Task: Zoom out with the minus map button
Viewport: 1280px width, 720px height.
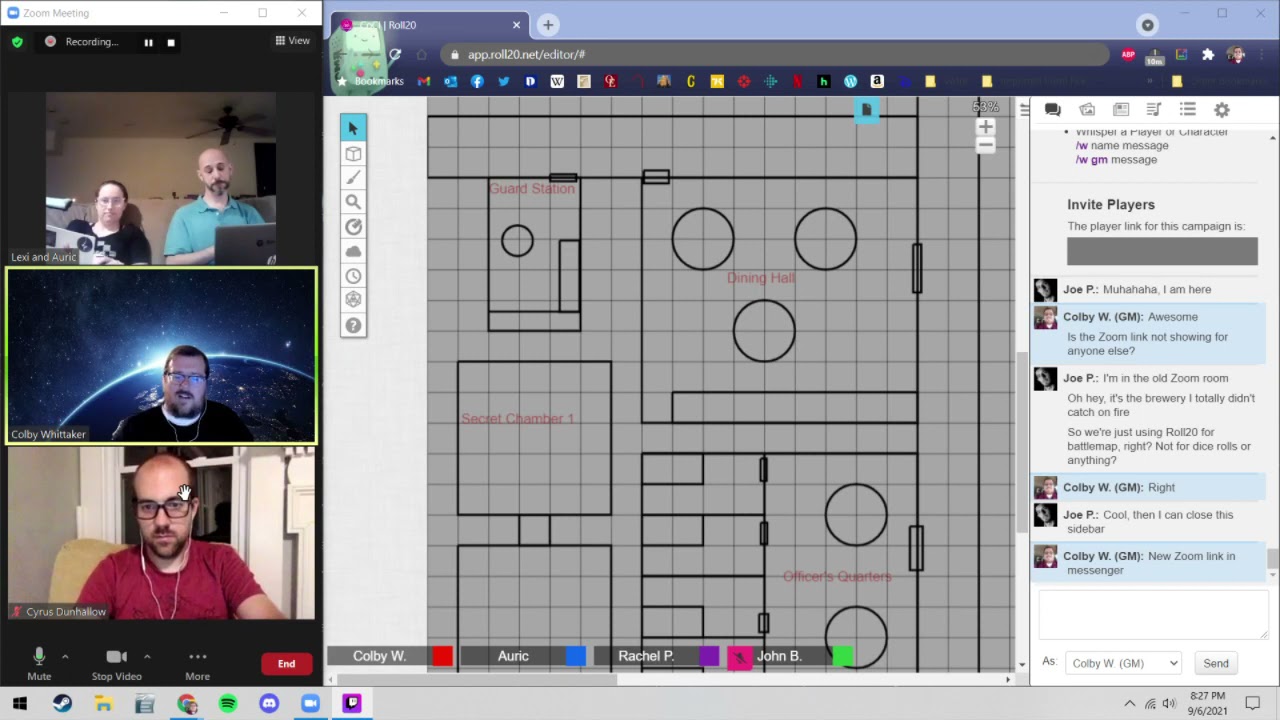Action: click(x=985, y=146)
